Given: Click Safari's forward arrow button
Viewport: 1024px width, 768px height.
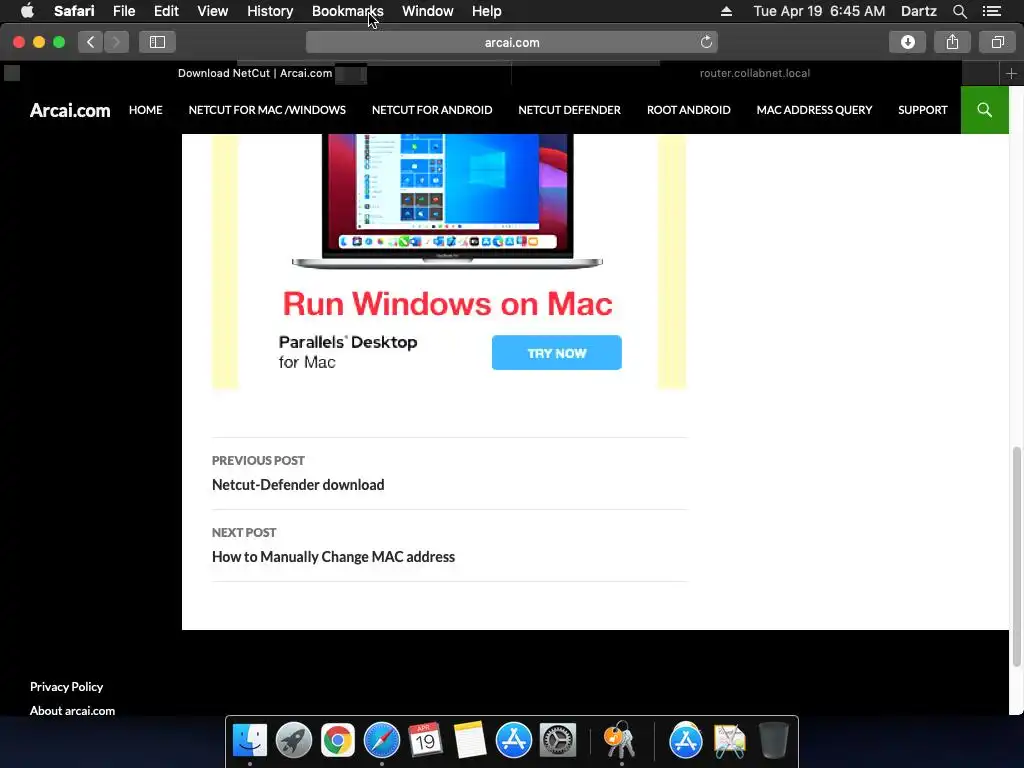Looking at the screenshot, I should click(x=116, y=42).
